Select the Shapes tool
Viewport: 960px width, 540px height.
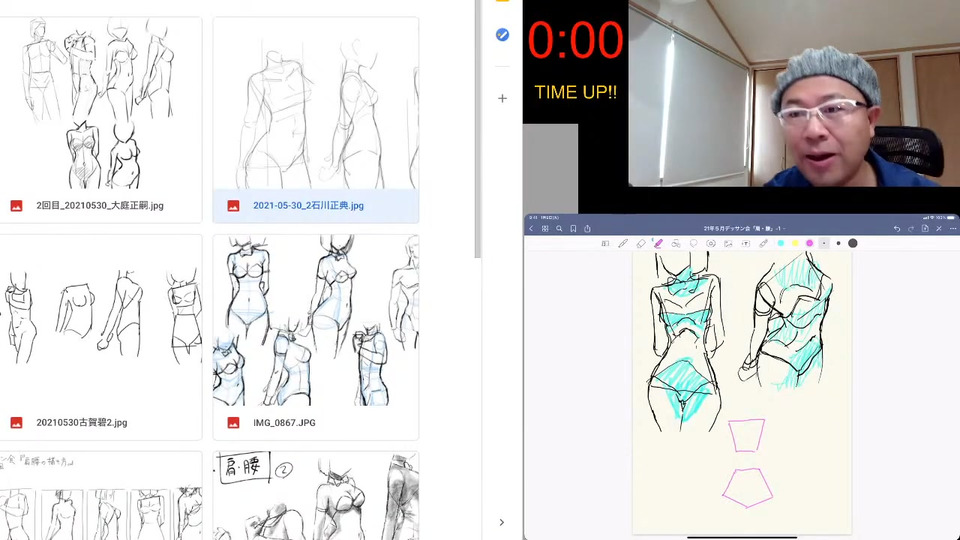click(x=676, y=243)
